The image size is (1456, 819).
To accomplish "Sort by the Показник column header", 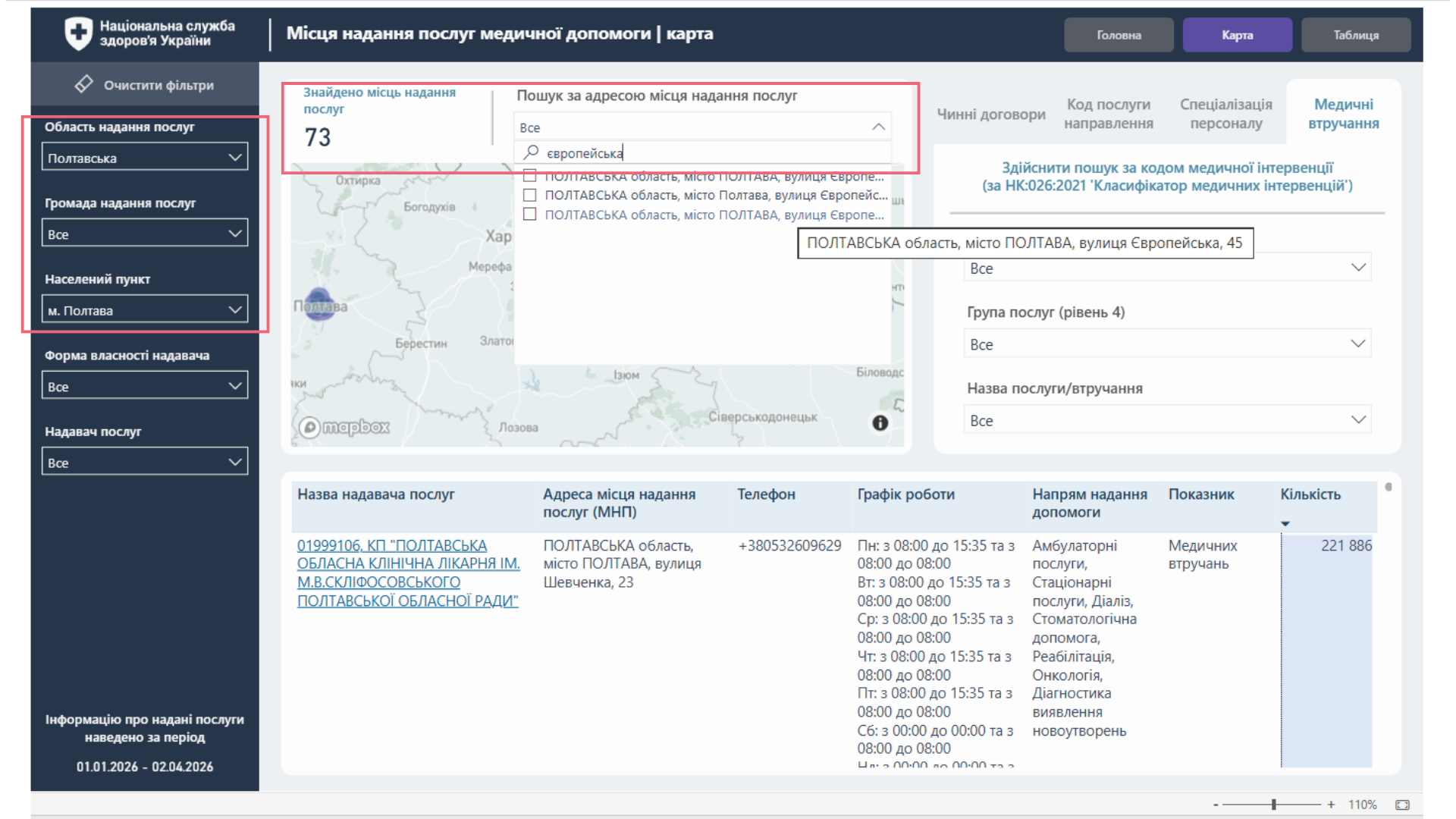I will pyautogui.click(x=1201, y=494).
